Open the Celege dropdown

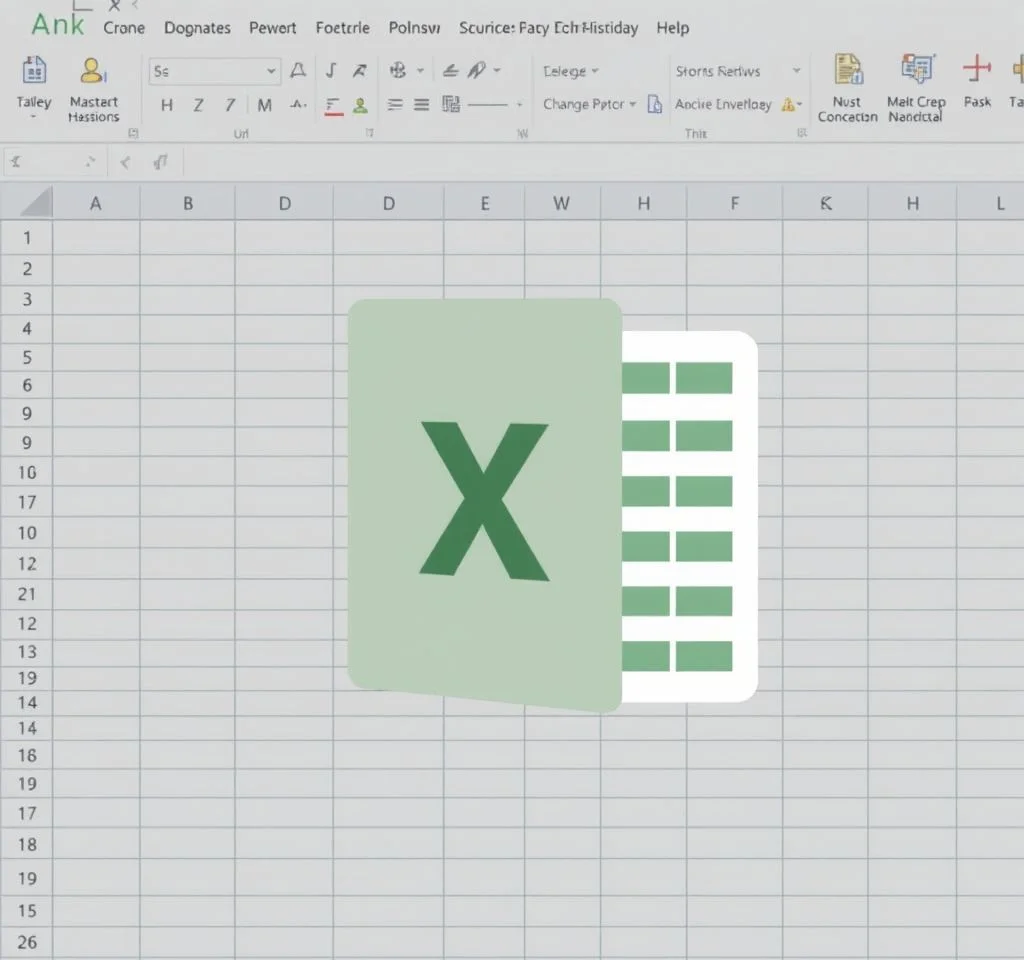[x=570, y=71]
